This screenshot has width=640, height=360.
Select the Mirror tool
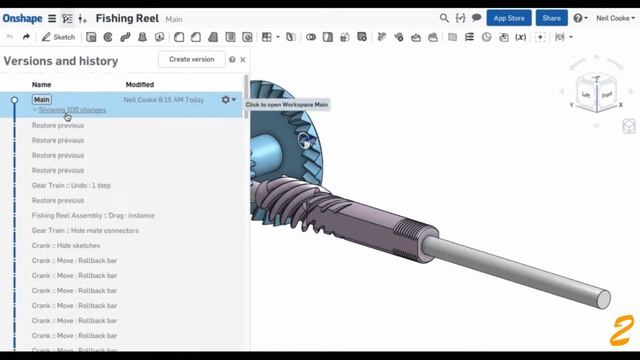(291, 37)
